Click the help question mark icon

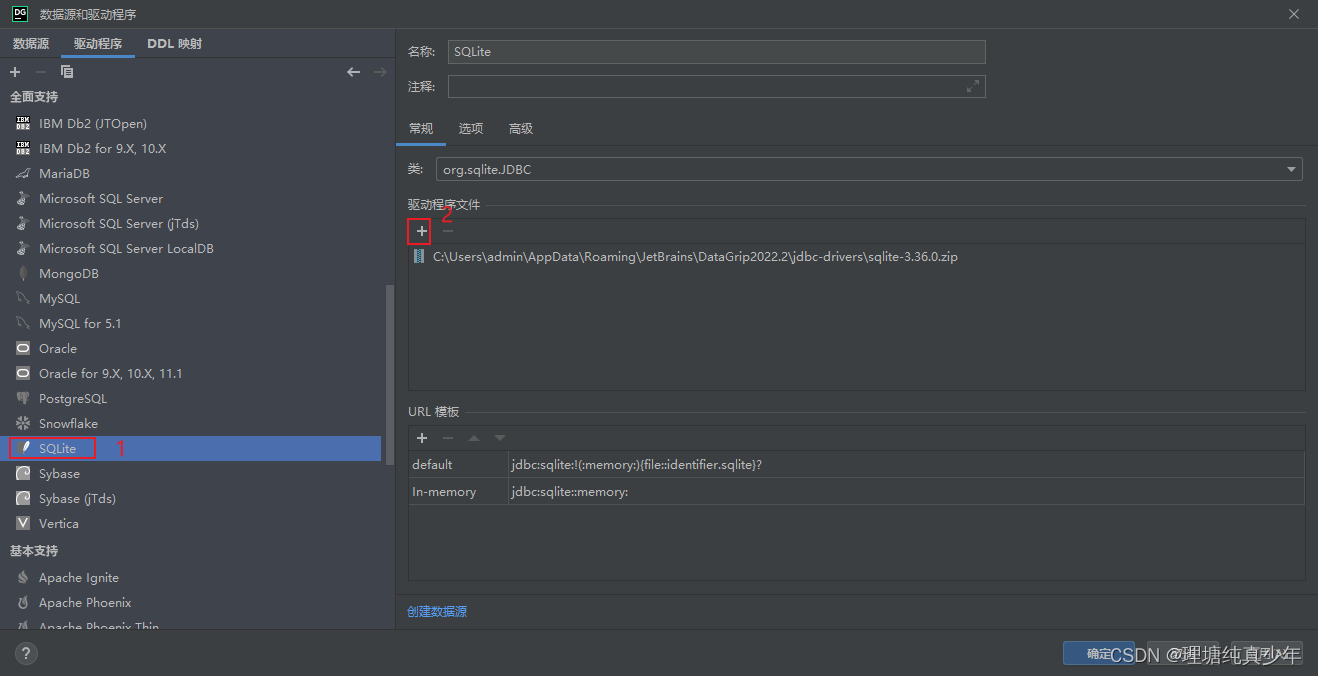point(25,653)
